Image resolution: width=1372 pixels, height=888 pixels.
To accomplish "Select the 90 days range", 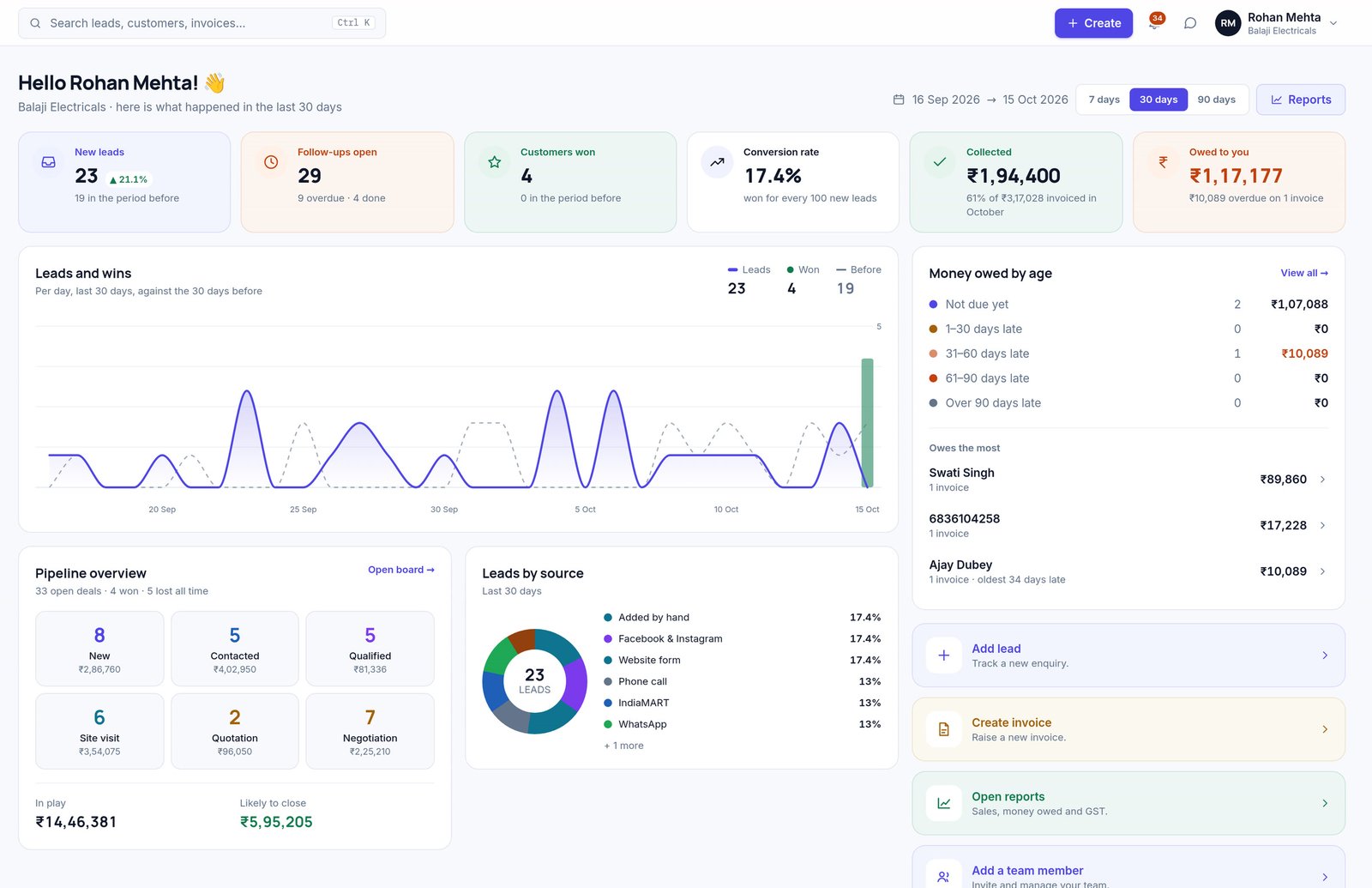I will pyautogui.click(x=1216, y=100).
